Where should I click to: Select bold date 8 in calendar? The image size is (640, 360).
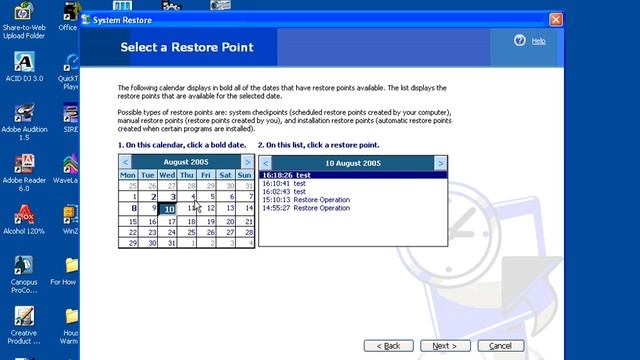click(129, 209)
